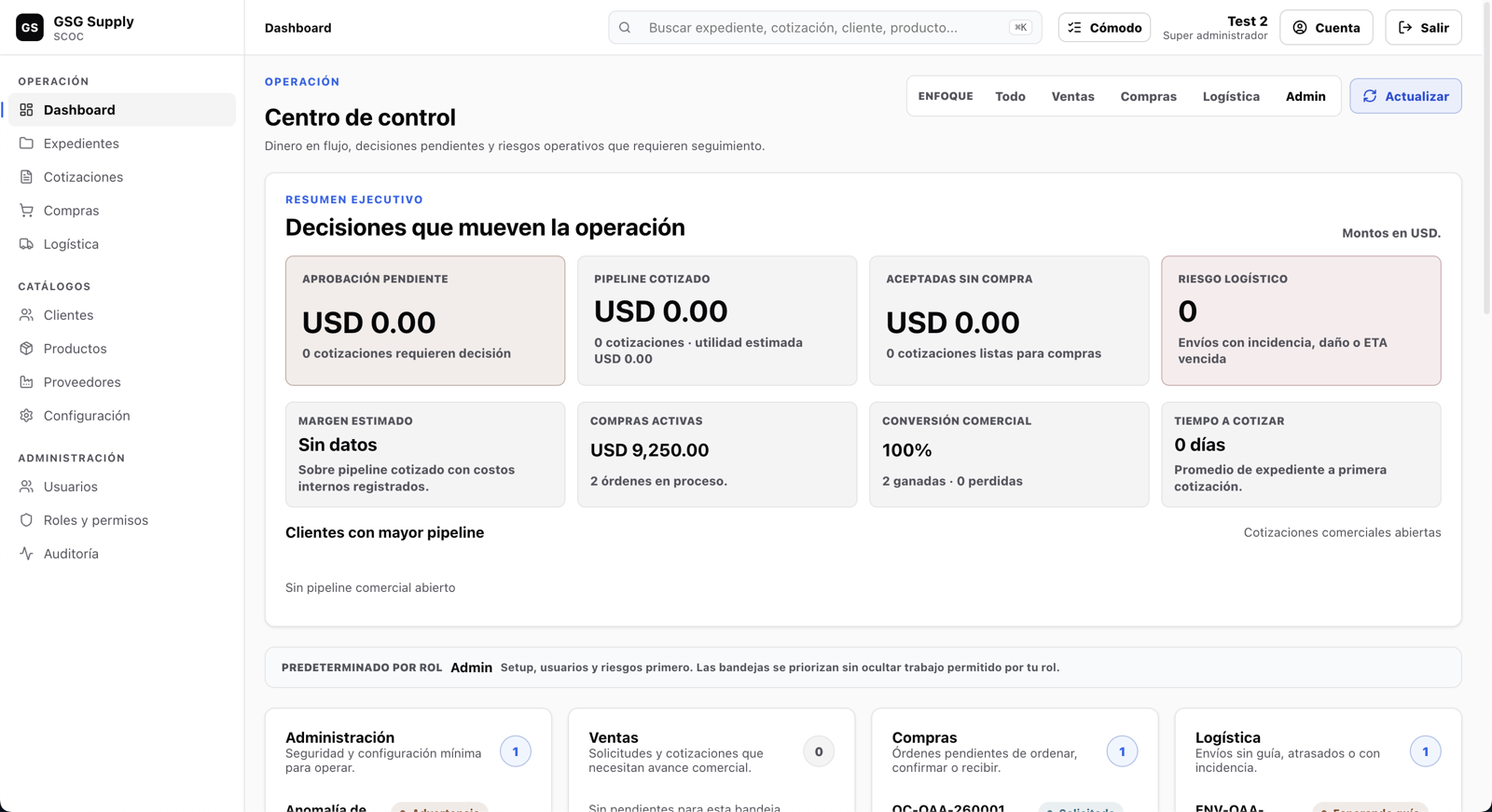Image resolution: width=1492 pixels, height=812 pixels.
Task: Select the Admin focus tab
Action: [x=1305, y=96]
